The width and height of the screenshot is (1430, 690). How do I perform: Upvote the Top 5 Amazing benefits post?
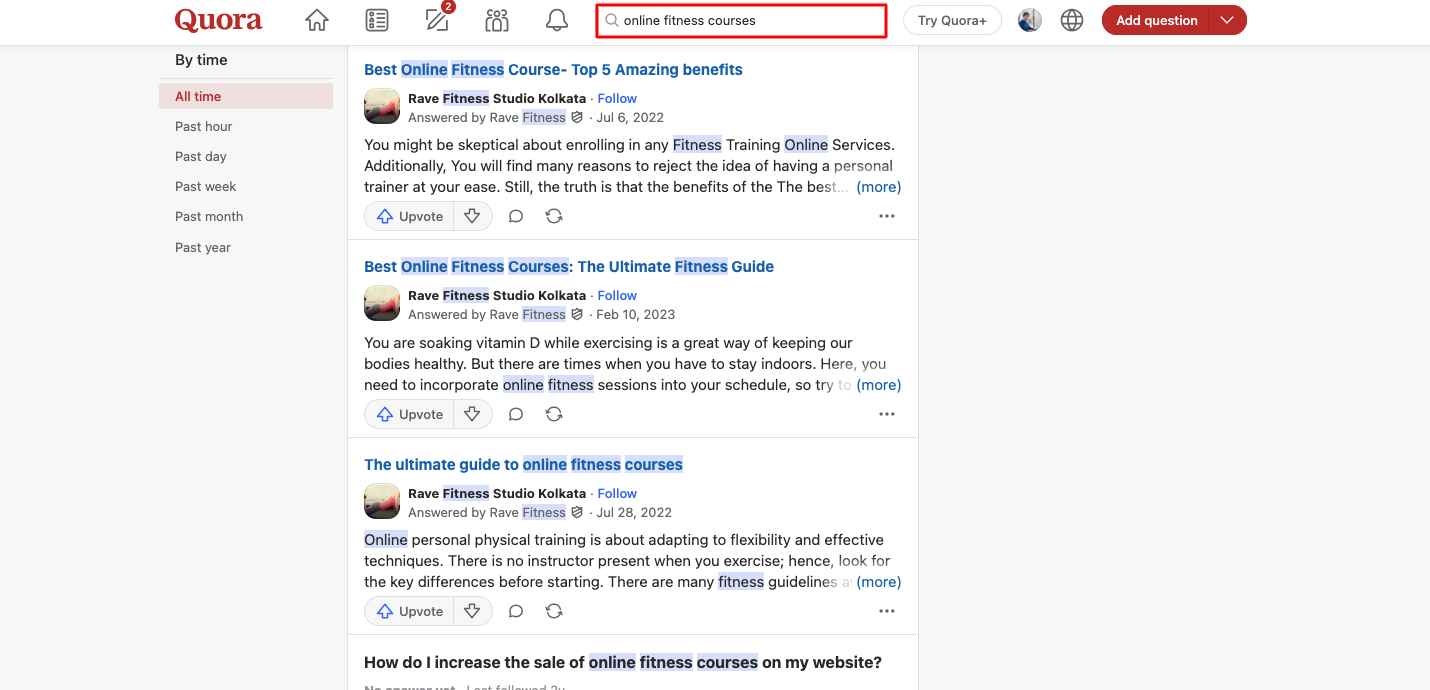tap(410, 216)
